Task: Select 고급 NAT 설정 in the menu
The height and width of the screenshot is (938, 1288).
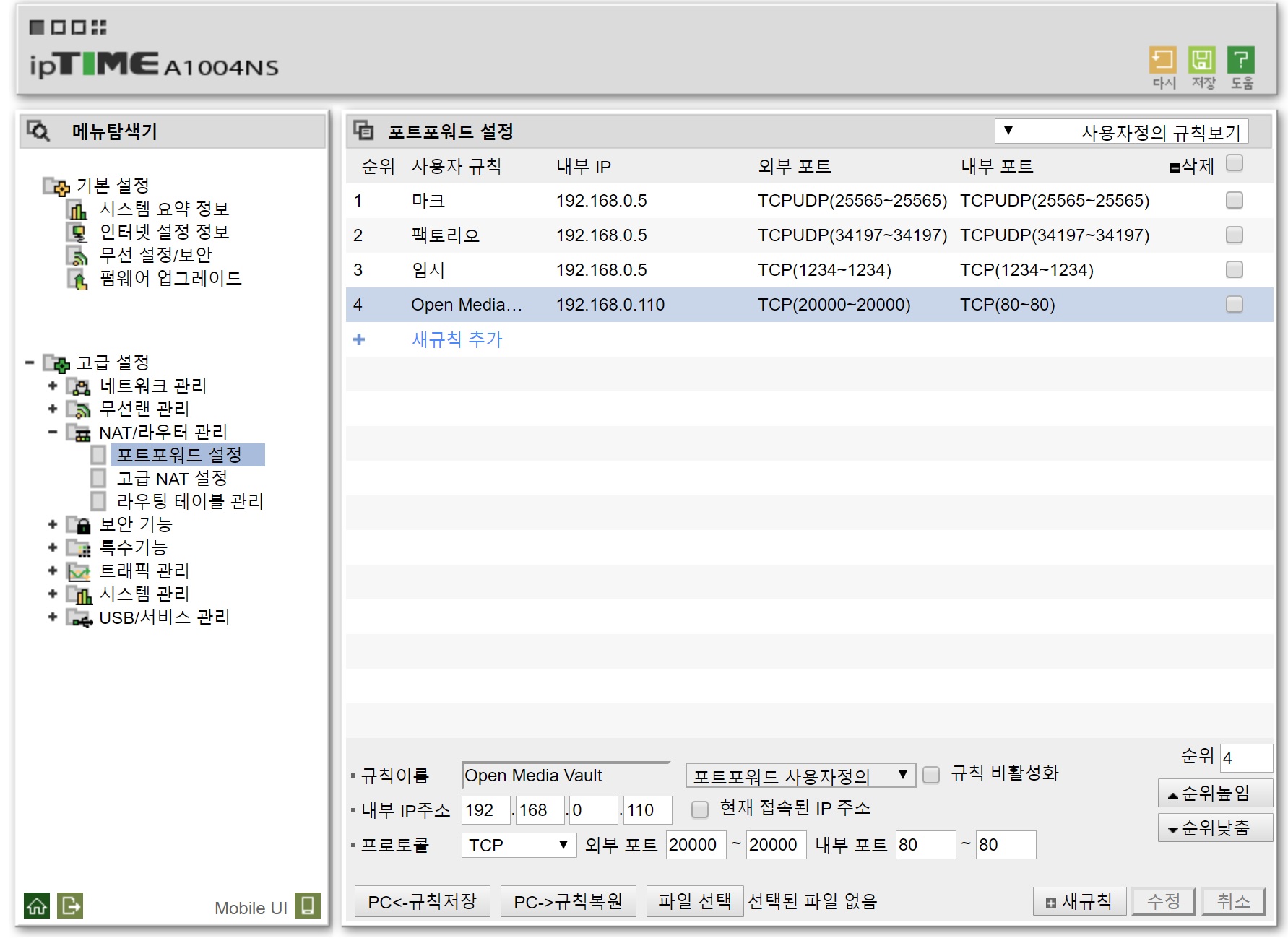Action: [173, 478]
